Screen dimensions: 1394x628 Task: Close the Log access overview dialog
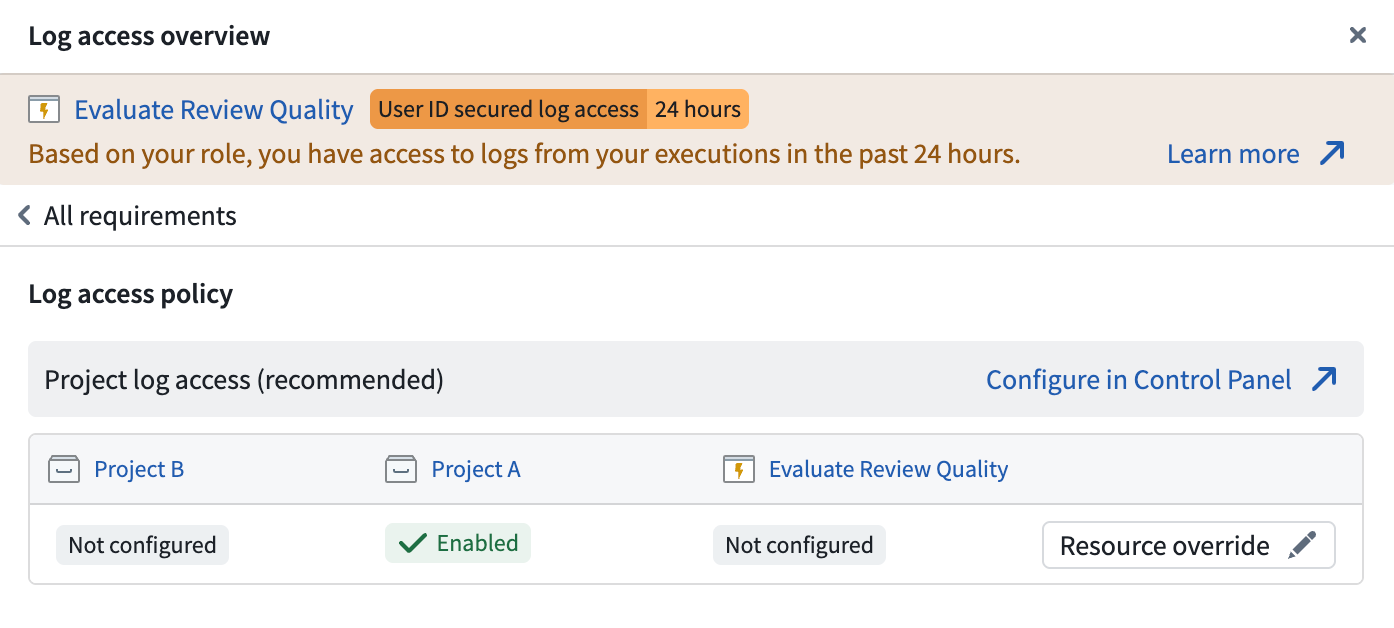(1357, 36)
